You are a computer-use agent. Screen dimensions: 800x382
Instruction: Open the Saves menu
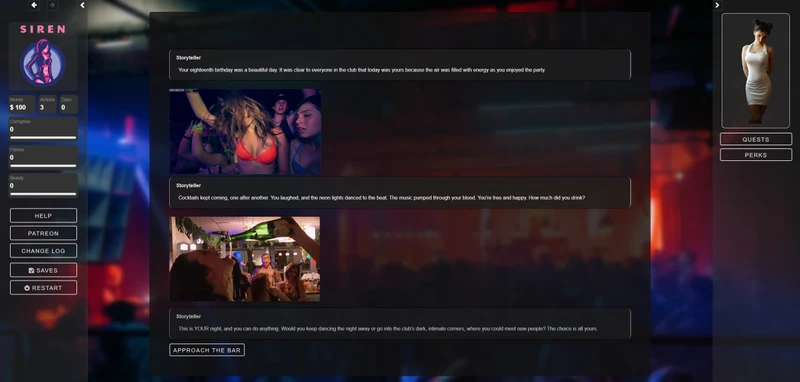(43, 270)
